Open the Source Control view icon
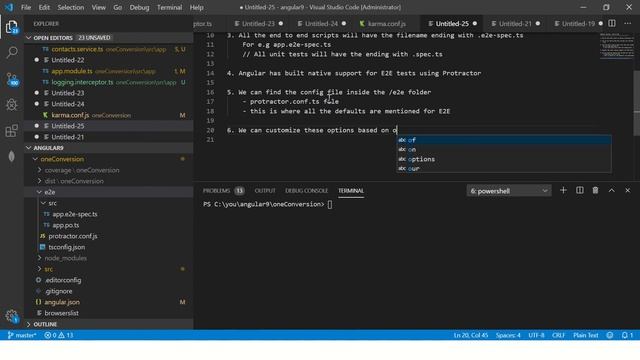The height and width of the screenshot is (360, 640). pos(12,78)
